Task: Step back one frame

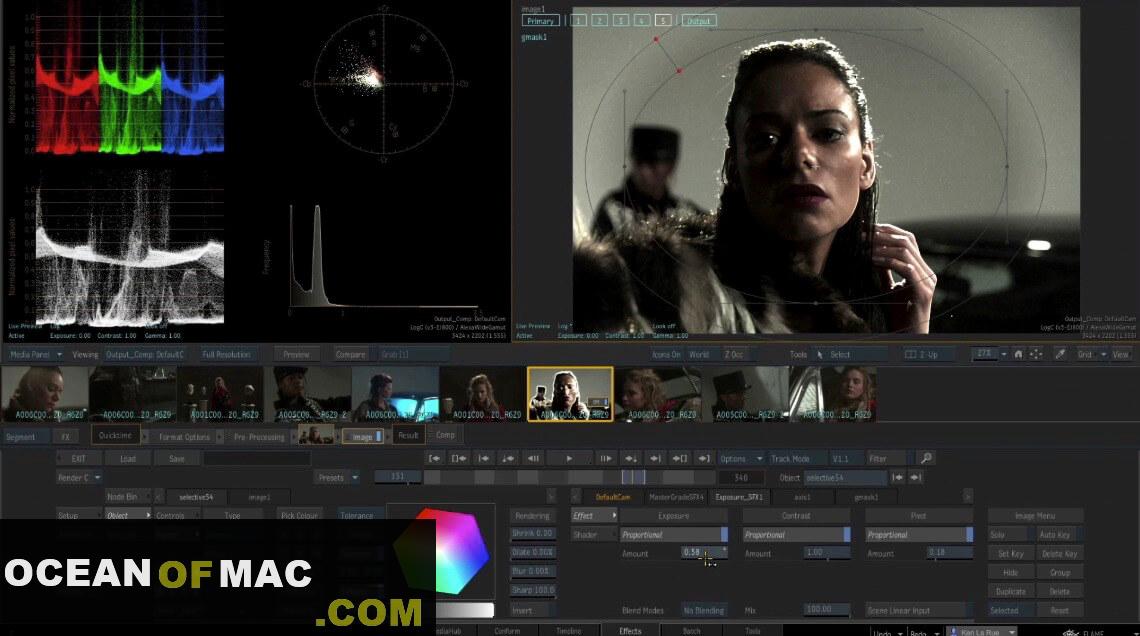Action: click(533, 459)
